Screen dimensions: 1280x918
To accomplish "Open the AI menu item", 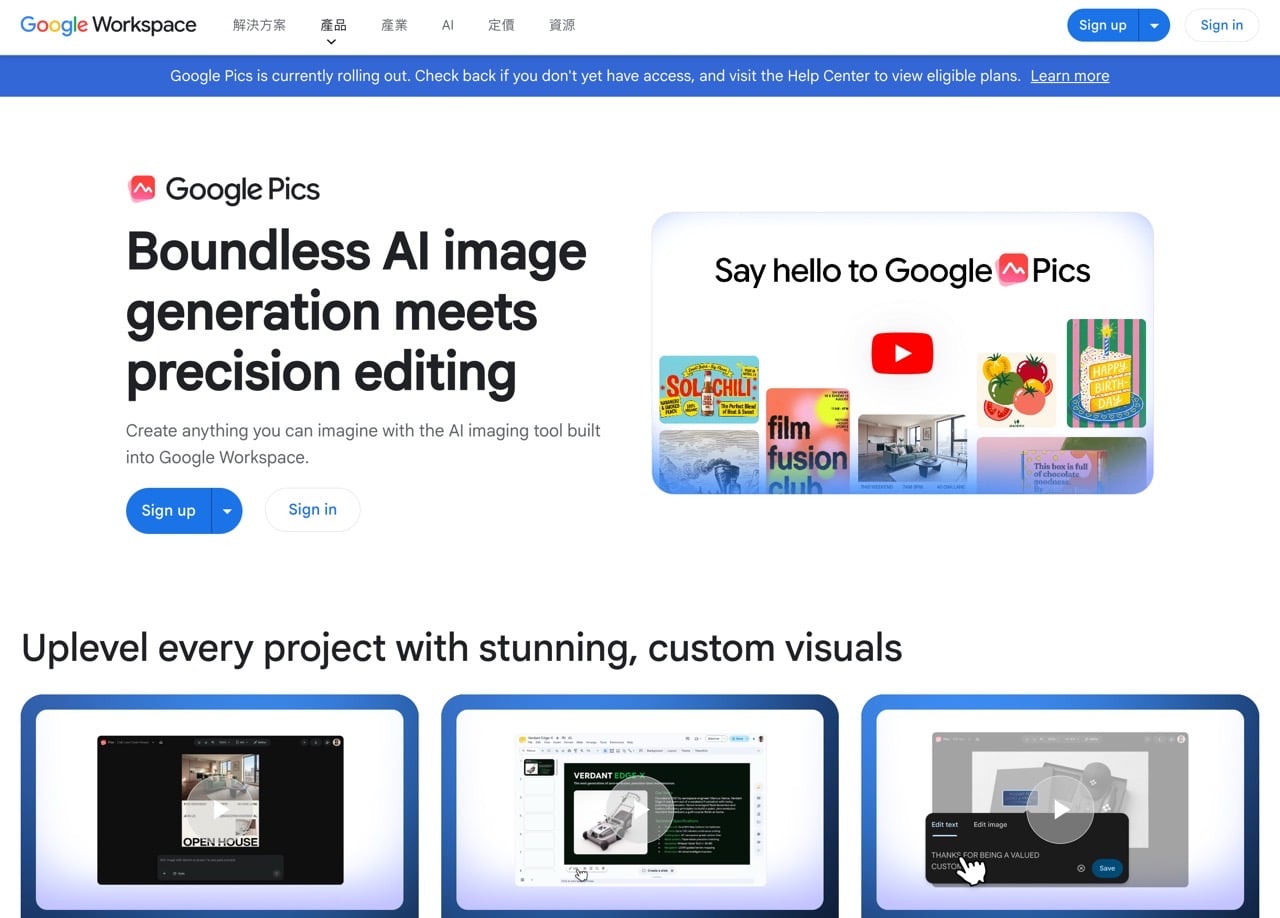I will coord(448,25).
